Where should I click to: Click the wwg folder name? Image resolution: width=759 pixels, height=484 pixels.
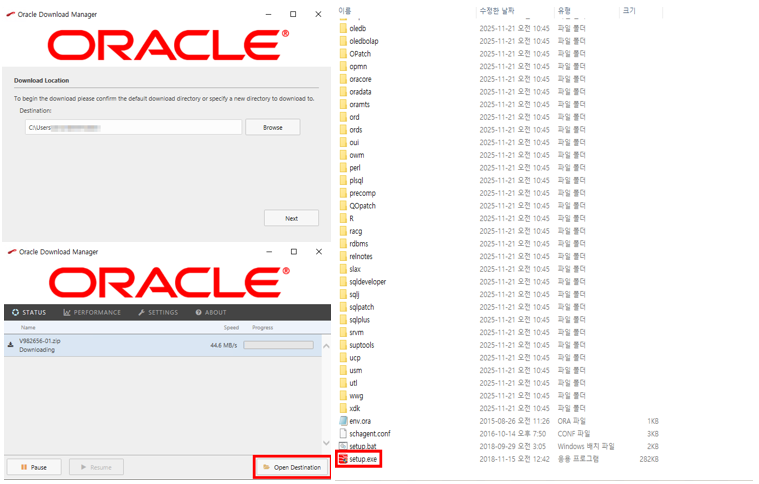(x=356, y=395)
